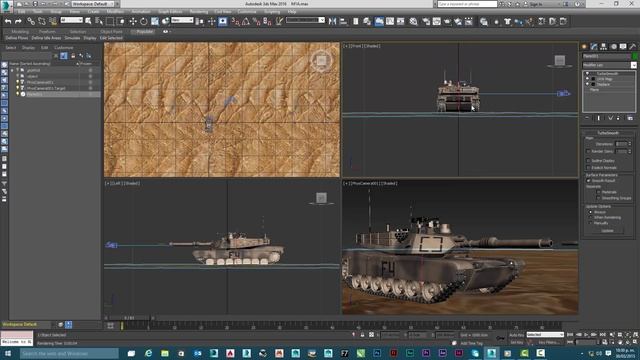Click Pin Stack below modifier stack
640x360 pixels.
588,118
